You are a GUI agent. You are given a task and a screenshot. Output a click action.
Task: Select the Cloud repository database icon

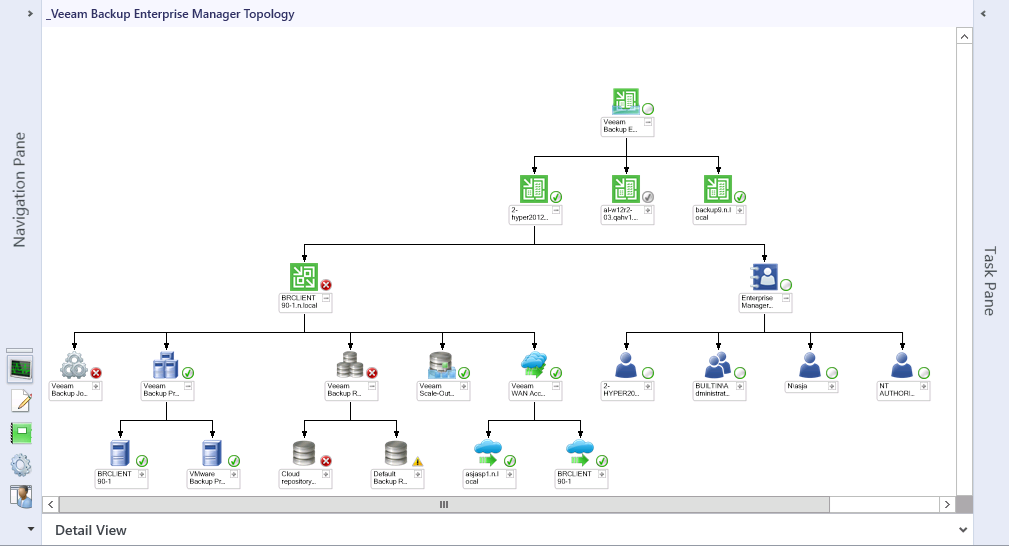304,453
